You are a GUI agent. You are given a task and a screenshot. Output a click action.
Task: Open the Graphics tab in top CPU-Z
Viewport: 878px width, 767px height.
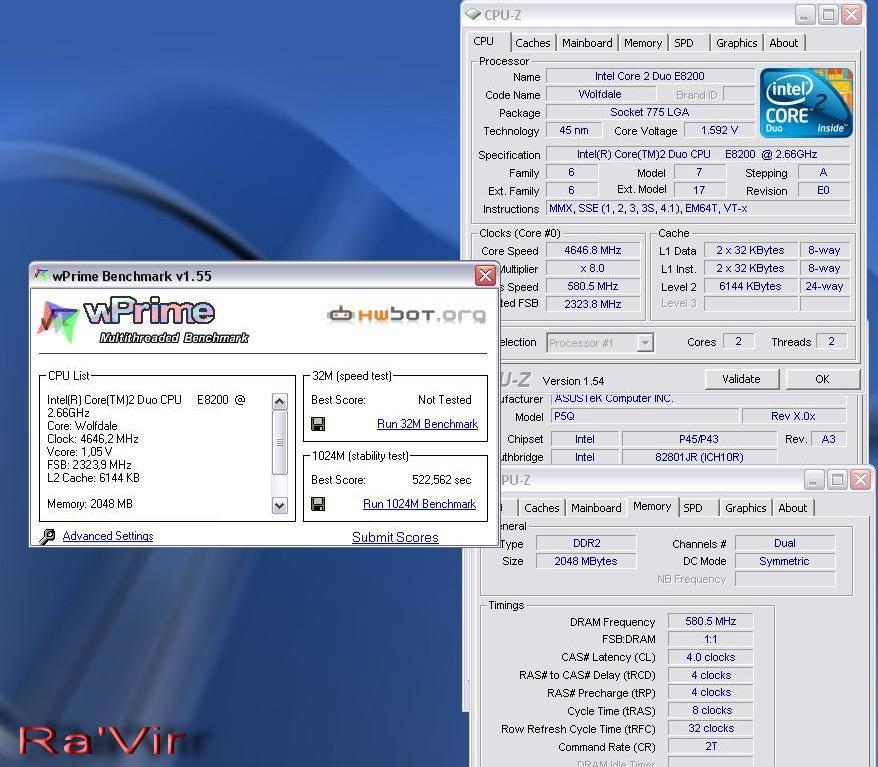[x=736, y=43]
